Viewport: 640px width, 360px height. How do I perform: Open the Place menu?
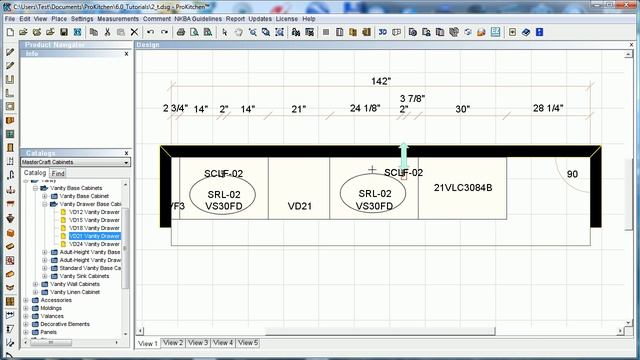tap(59, 19)
